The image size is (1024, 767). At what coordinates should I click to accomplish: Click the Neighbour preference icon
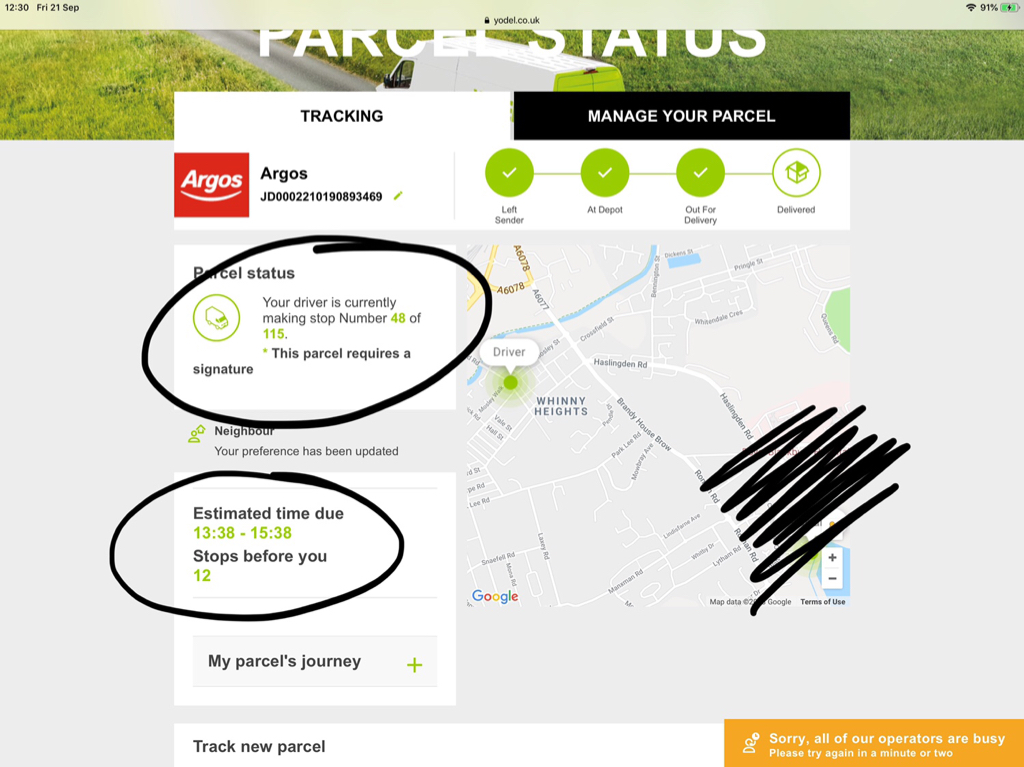(x=197, y=434)
